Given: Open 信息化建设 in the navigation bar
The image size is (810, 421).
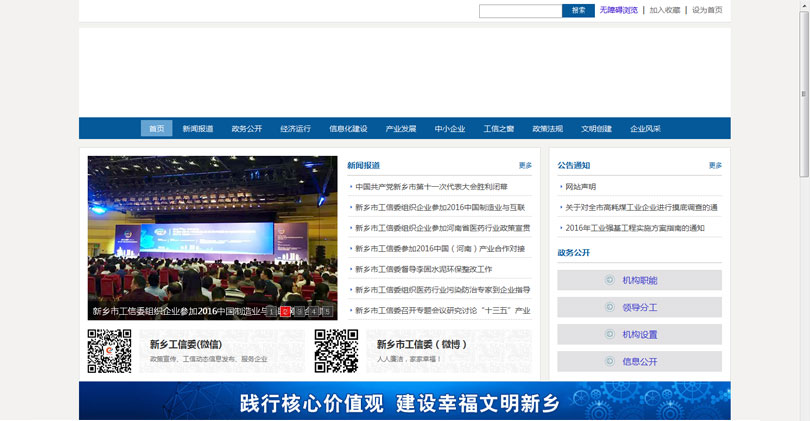Looking at the screenshot, I should point(348,128).
